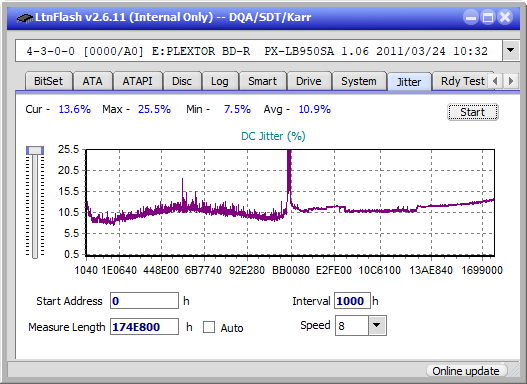527x384 pixels.
Task: Click the Min value 7.5%
Action: tap(237, 109)
